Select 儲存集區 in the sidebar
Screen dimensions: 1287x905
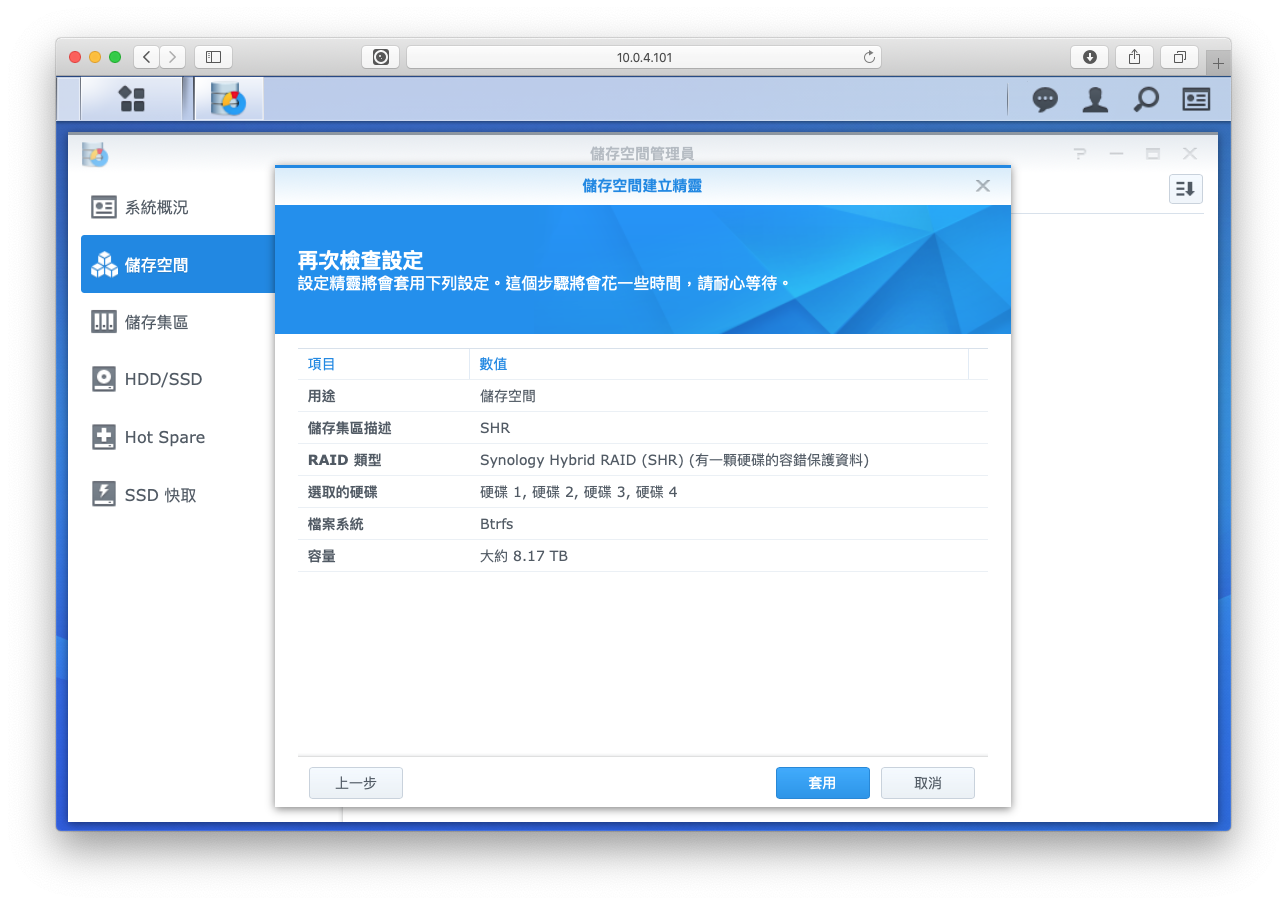178,322
